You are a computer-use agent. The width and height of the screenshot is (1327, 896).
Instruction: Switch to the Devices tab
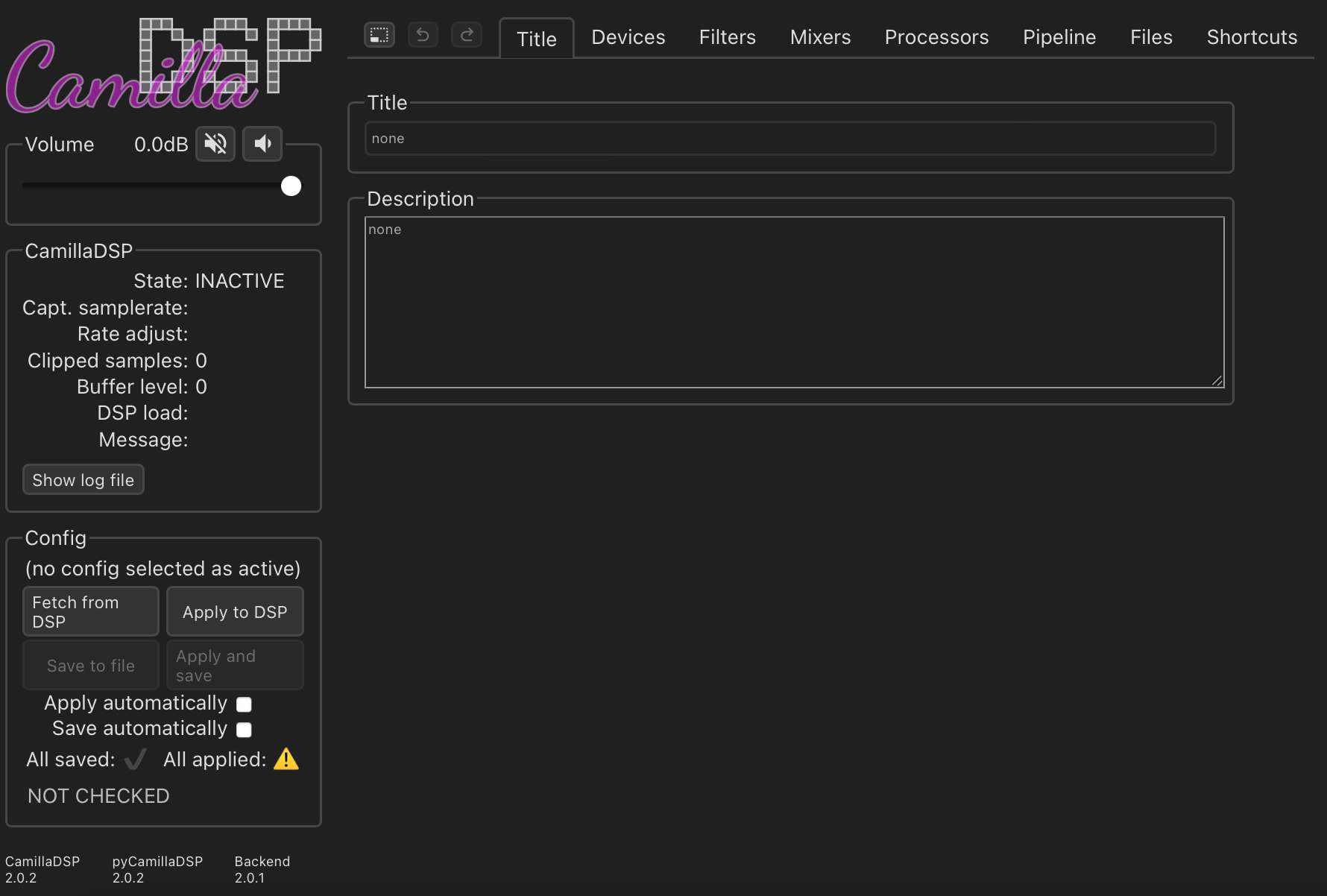click(628, 37)
